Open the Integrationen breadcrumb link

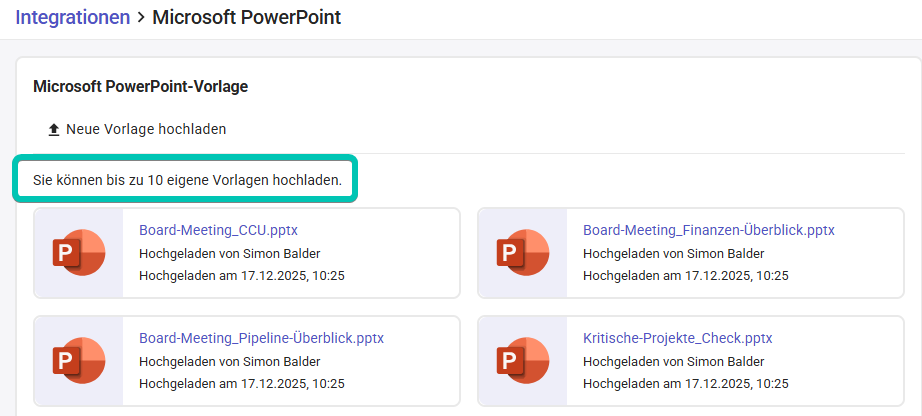click(x=73, y=17)
